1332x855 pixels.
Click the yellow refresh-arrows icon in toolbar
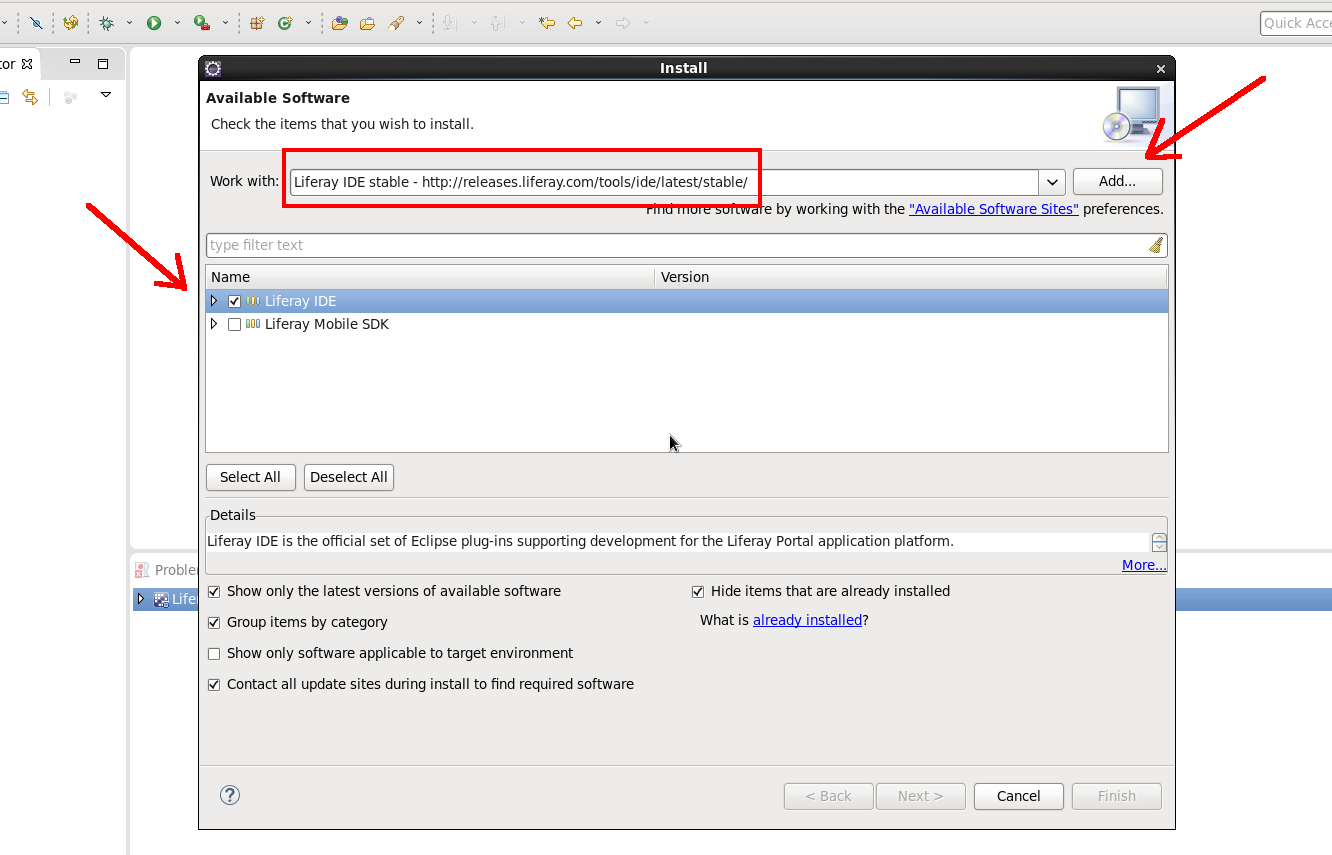click(70, 22)
